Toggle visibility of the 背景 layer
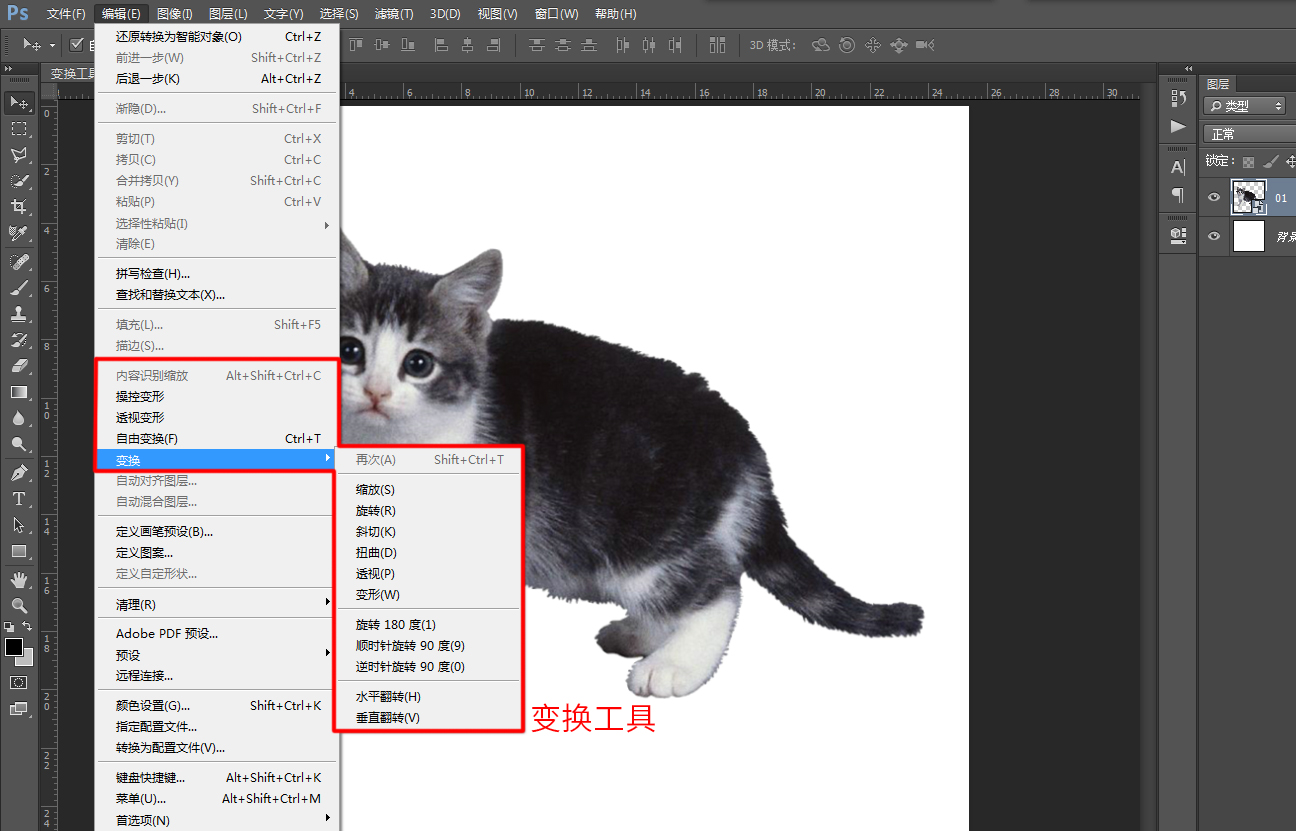The height and width of the screenshot is (831, 1296). pyautogui.click(x=1214, y=236)
